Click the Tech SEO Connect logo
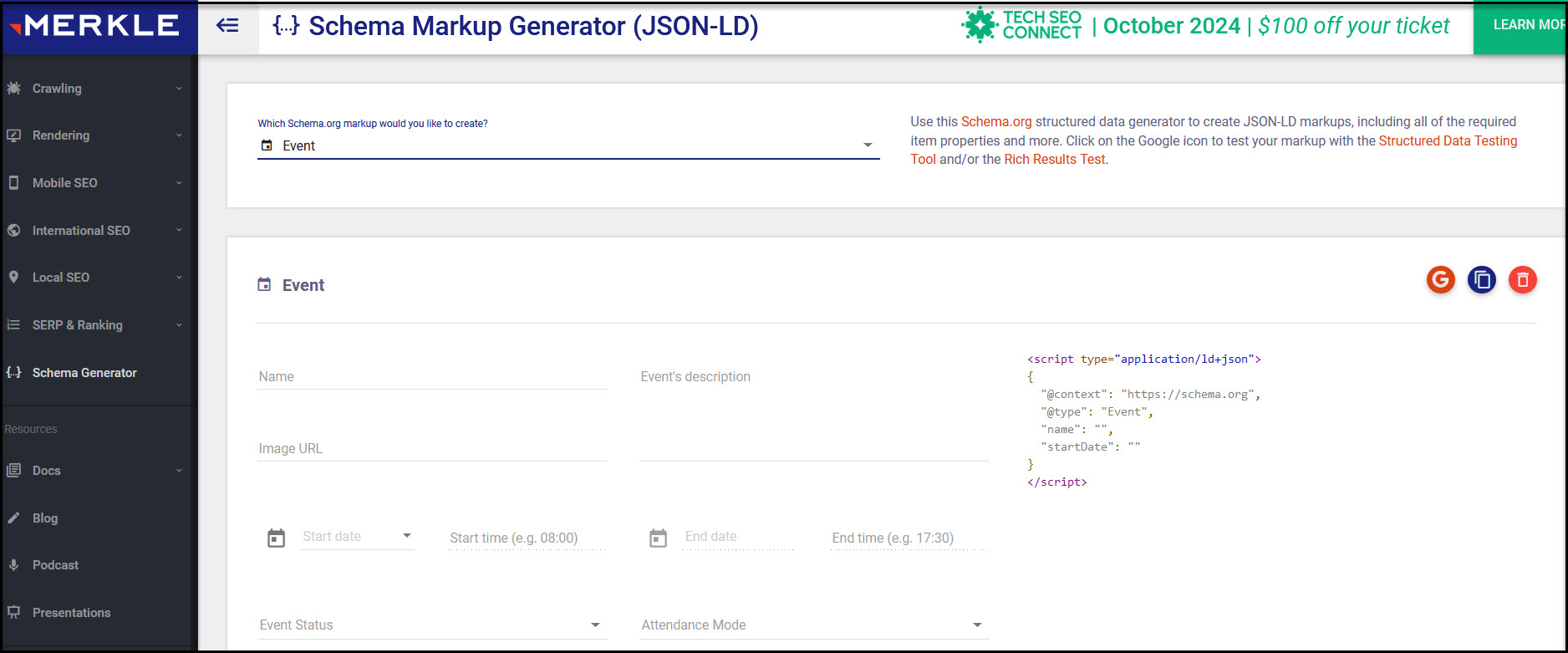Viewport: 1568px width, 653px height. pyautogui.click(x=1021, y=25)
